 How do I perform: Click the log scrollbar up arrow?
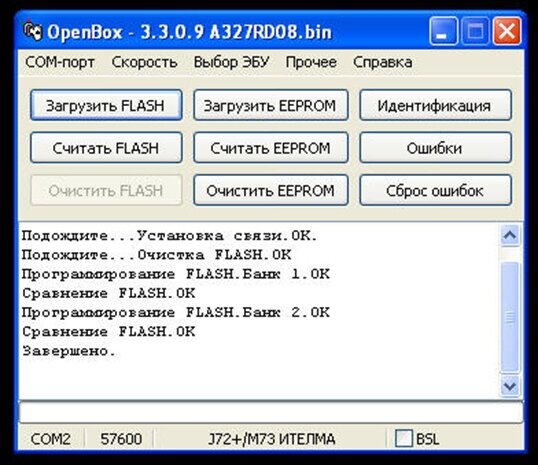tap(510, 235)
